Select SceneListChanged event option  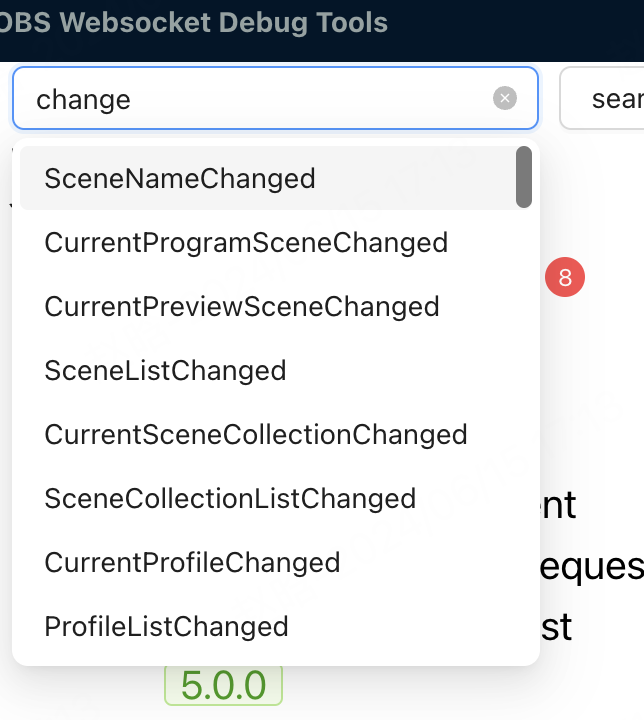[x=166, y=370]
